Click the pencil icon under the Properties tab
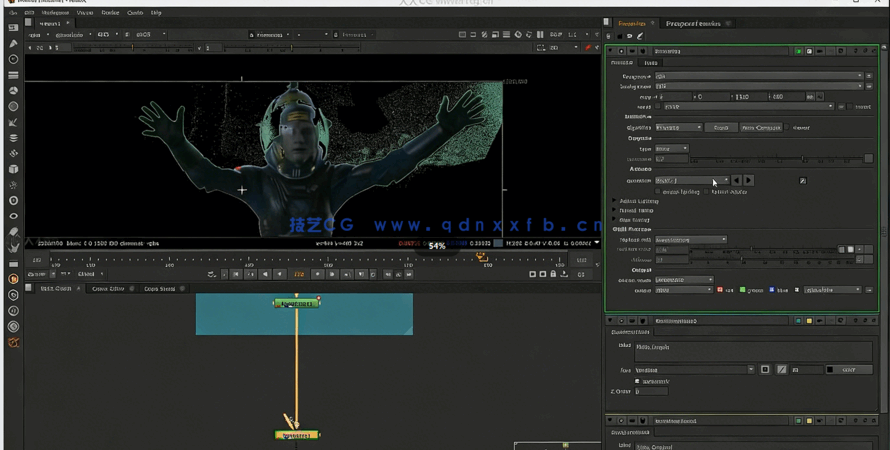Viewport: 890px width, 450px height. (x=639, y=37)
